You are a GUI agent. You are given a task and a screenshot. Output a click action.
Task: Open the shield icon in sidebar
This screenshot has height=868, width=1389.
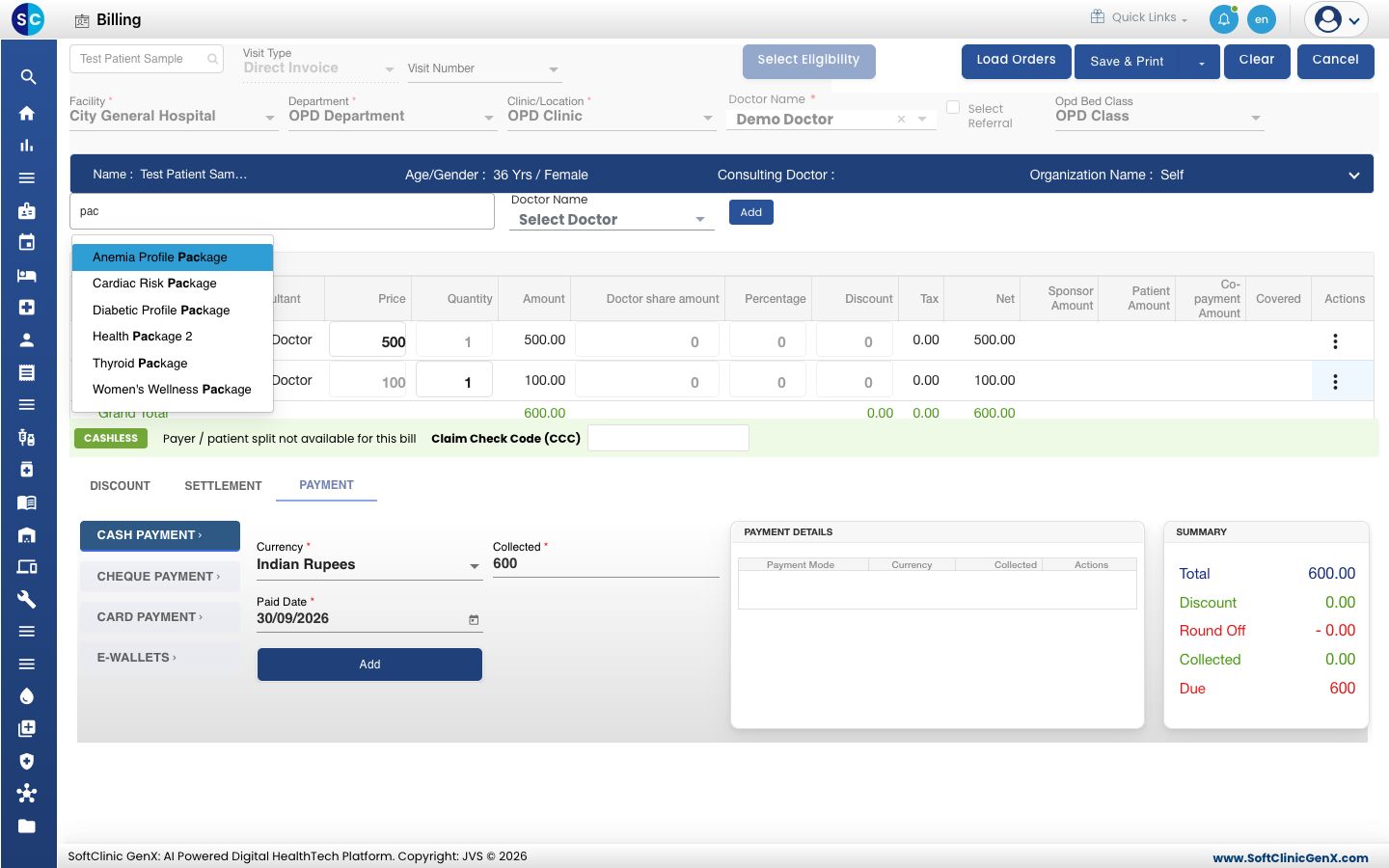pyautogui.click(x=27, y=761)
